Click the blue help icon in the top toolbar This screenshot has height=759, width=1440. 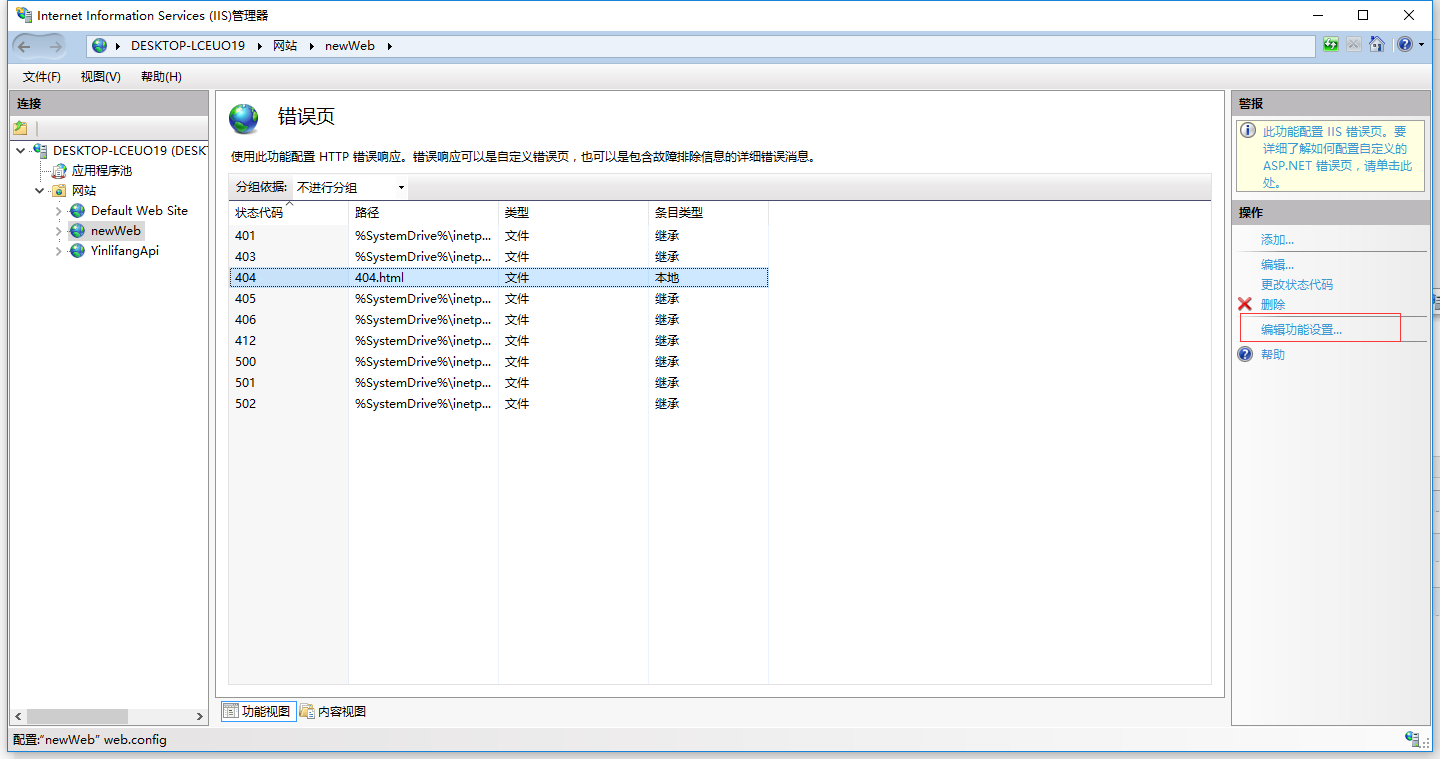(x=1405, y=45)
